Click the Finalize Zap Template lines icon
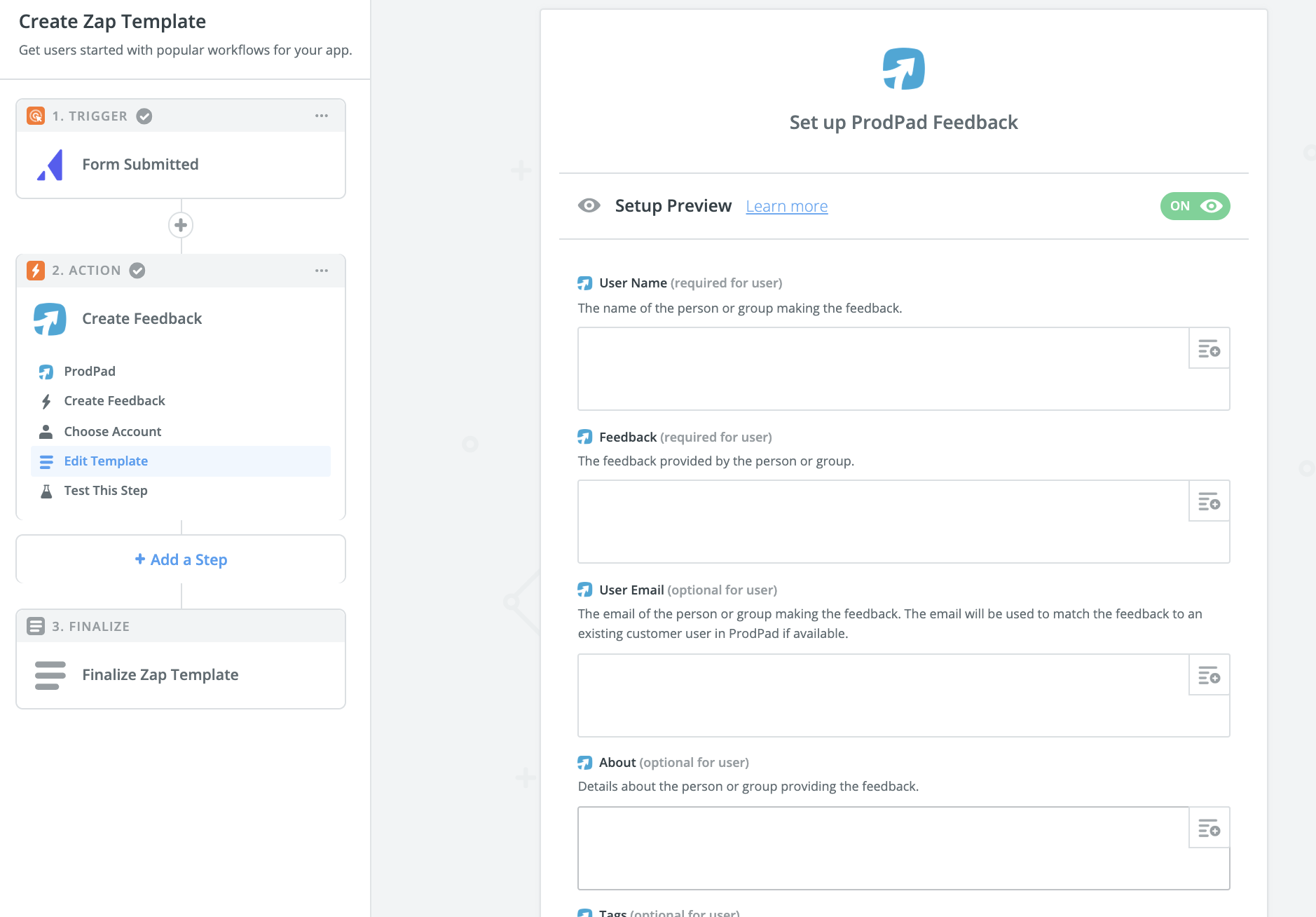The width and height of the screenshot is (1316, 917). 50,675
